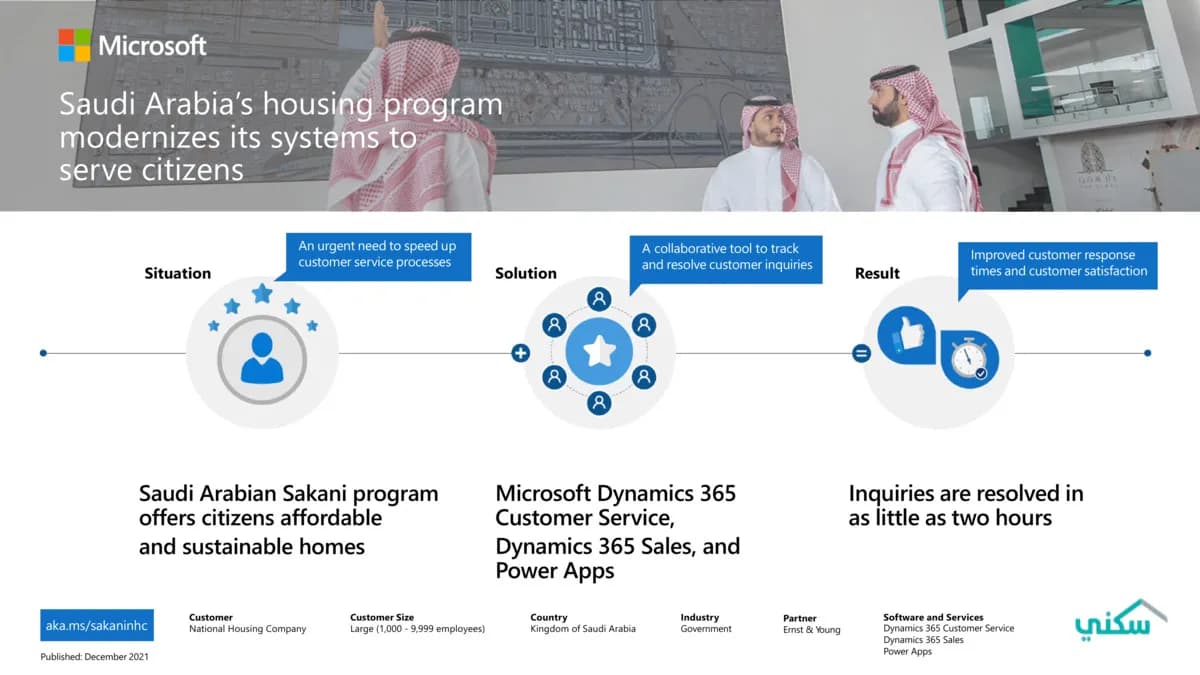Click the Situation heading
The height and width of the screenshot is (675, 1200).
coord(178,273)
